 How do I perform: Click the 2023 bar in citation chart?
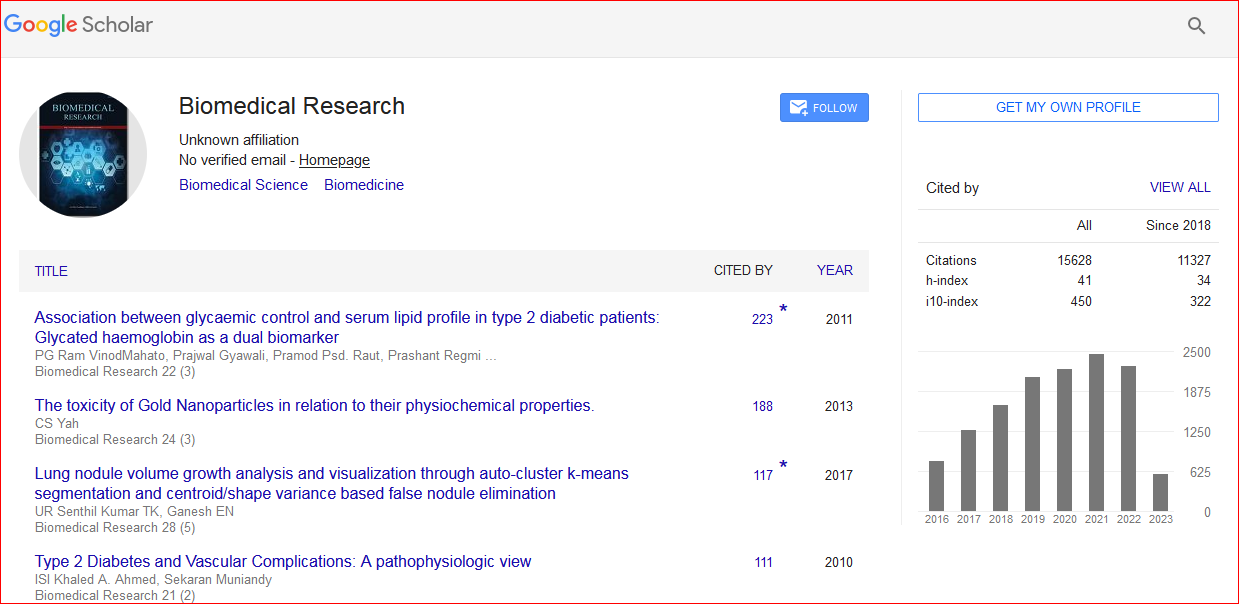pyautogui.click(x=1160, y=492)
